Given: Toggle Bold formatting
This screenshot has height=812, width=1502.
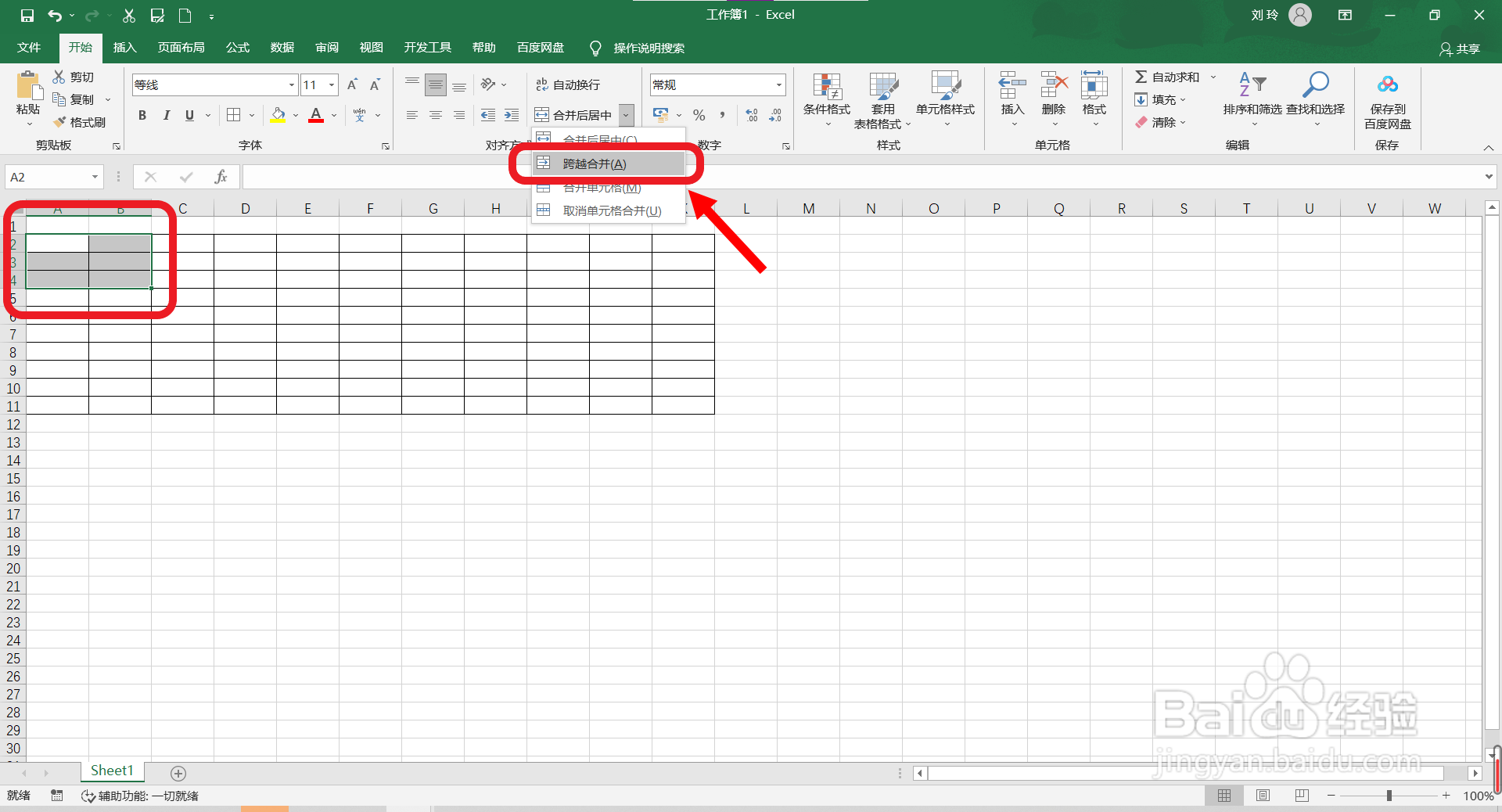Looking at the screenshot, I should (x=142, y=115).
